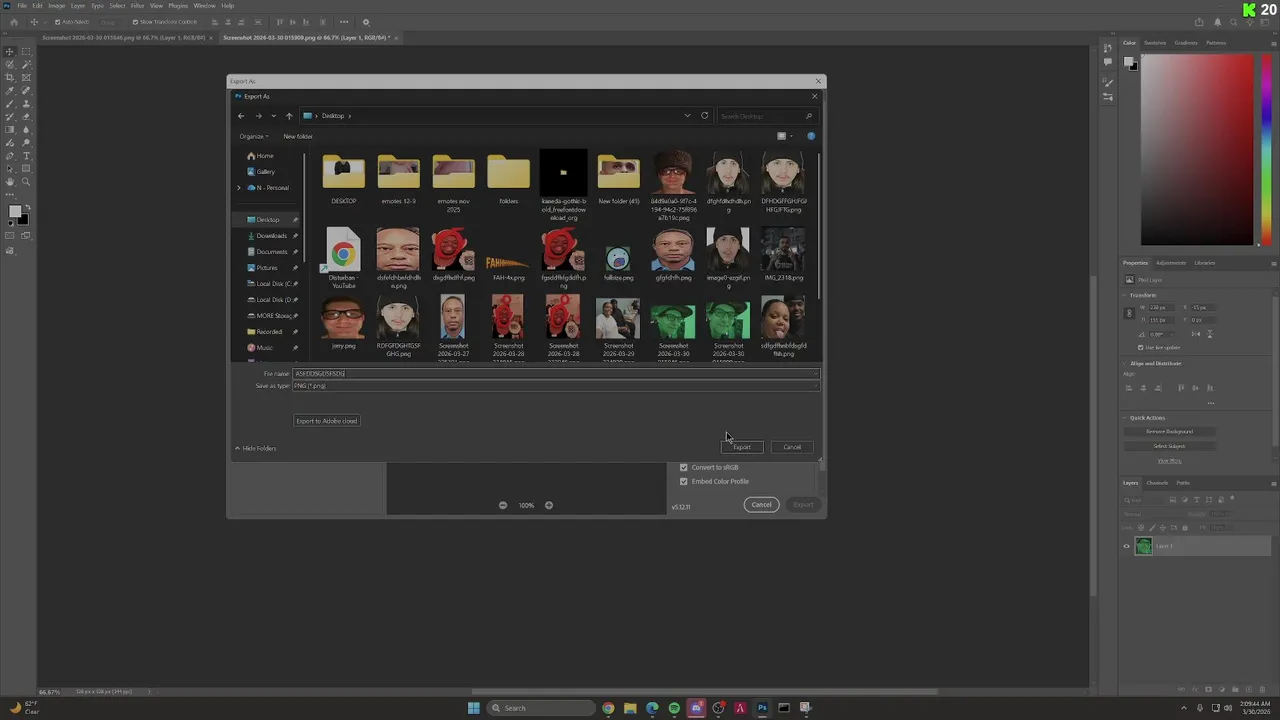Screen dimensions: 1280x720
Task: Zoom in preview with plus icon
Action: click(x=548, y=505)
